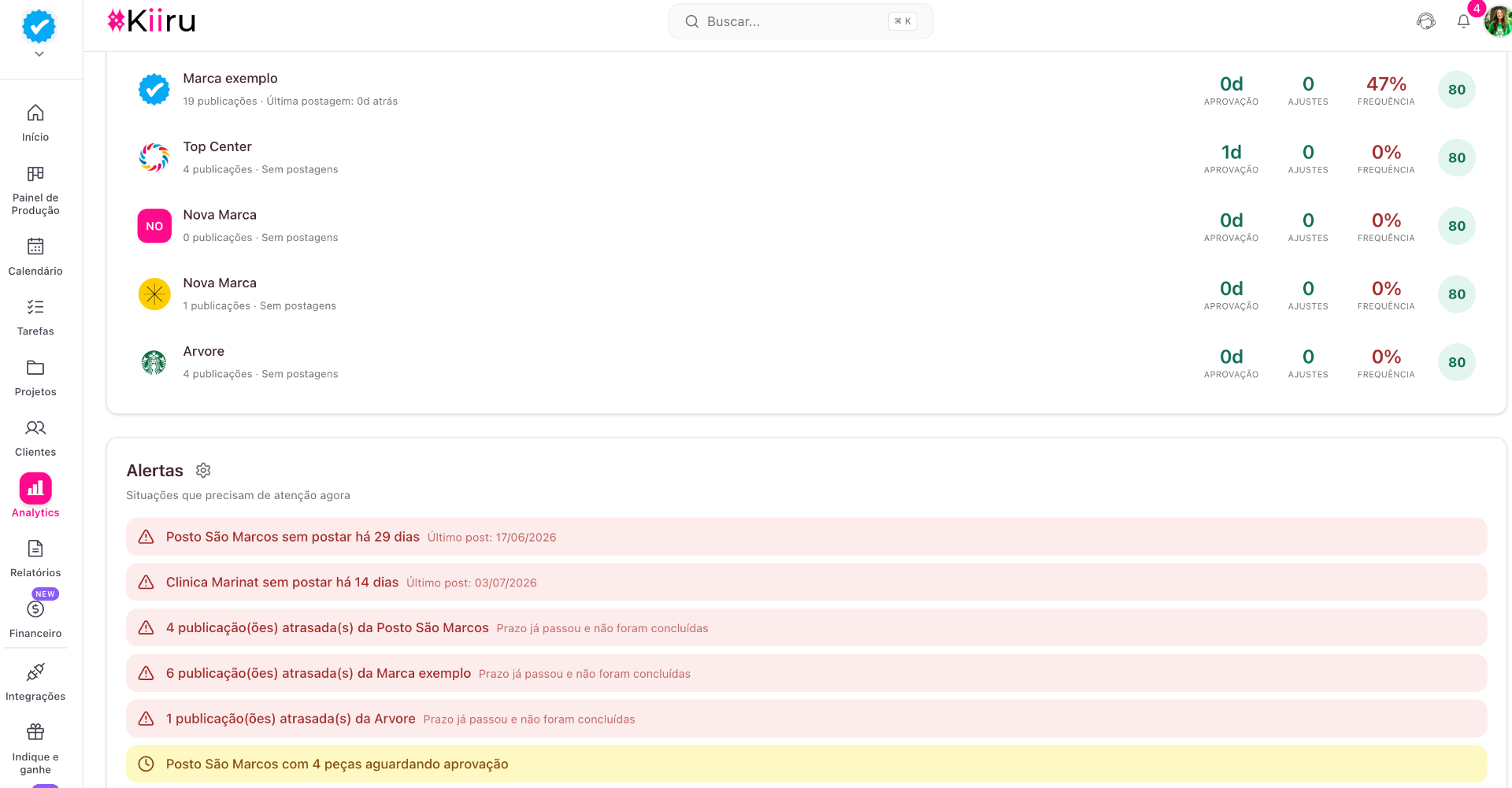Open Painel de Produção in sidebar

[35, 190]
